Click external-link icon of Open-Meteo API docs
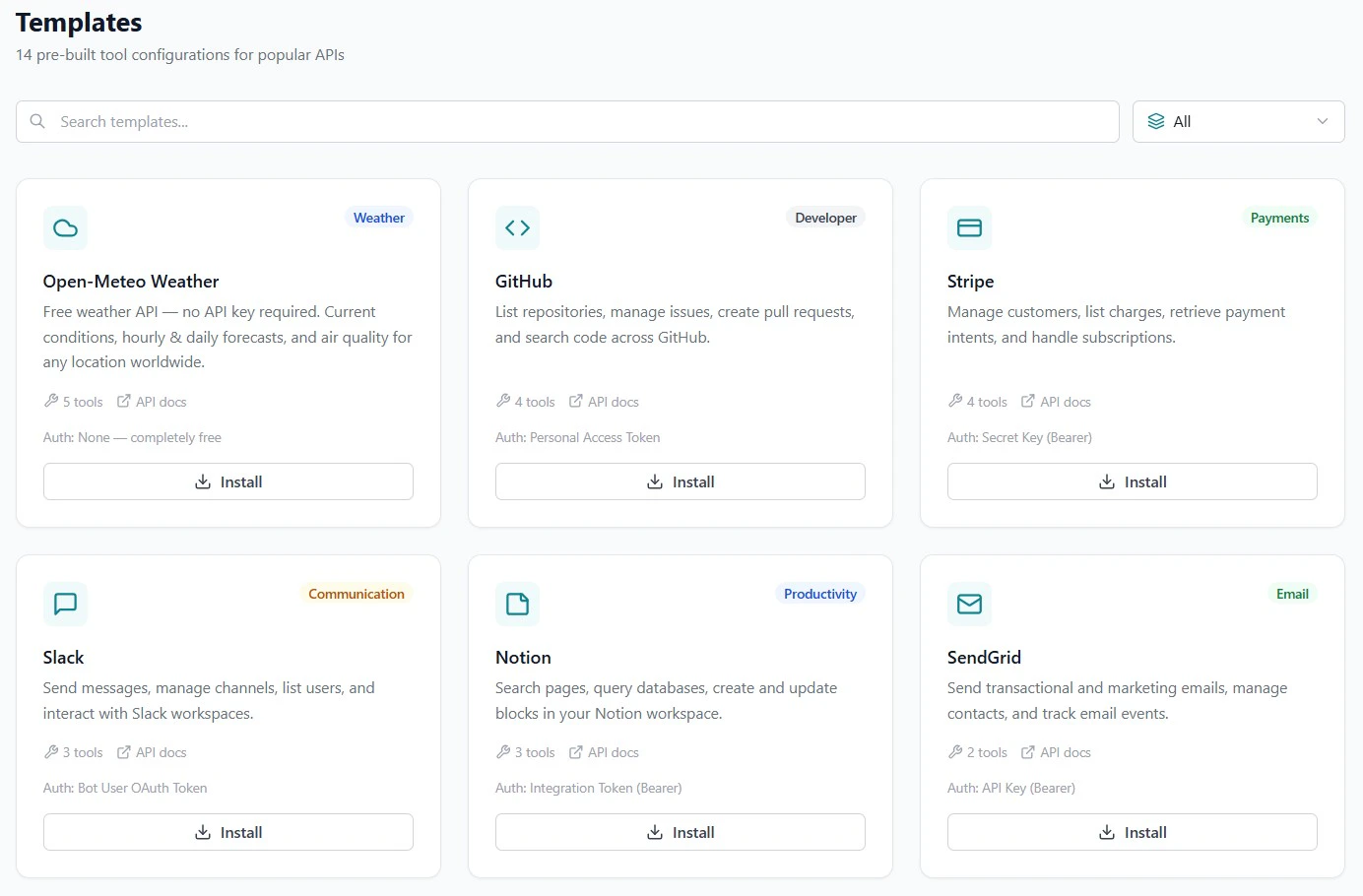Screen dimensions: 1363x896 [124, 401]
